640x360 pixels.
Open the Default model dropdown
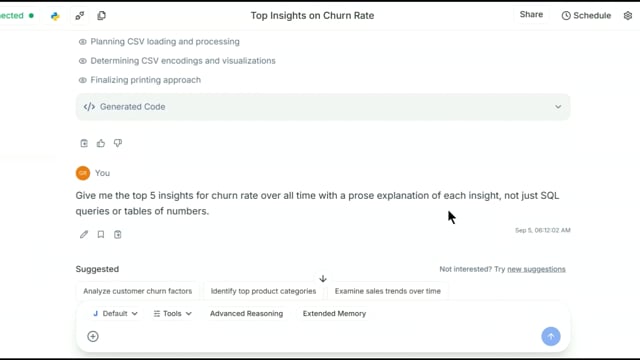pos(116,313)
